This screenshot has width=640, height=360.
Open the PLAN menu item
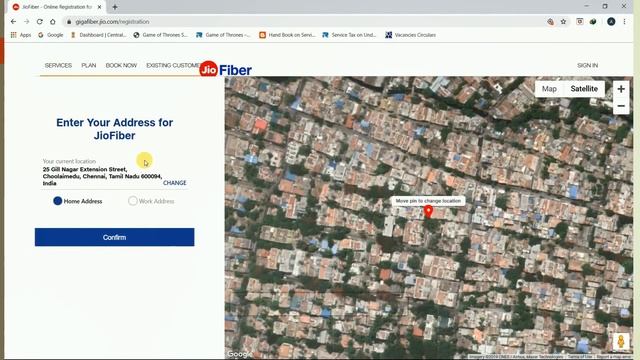(x=89, y=65)
